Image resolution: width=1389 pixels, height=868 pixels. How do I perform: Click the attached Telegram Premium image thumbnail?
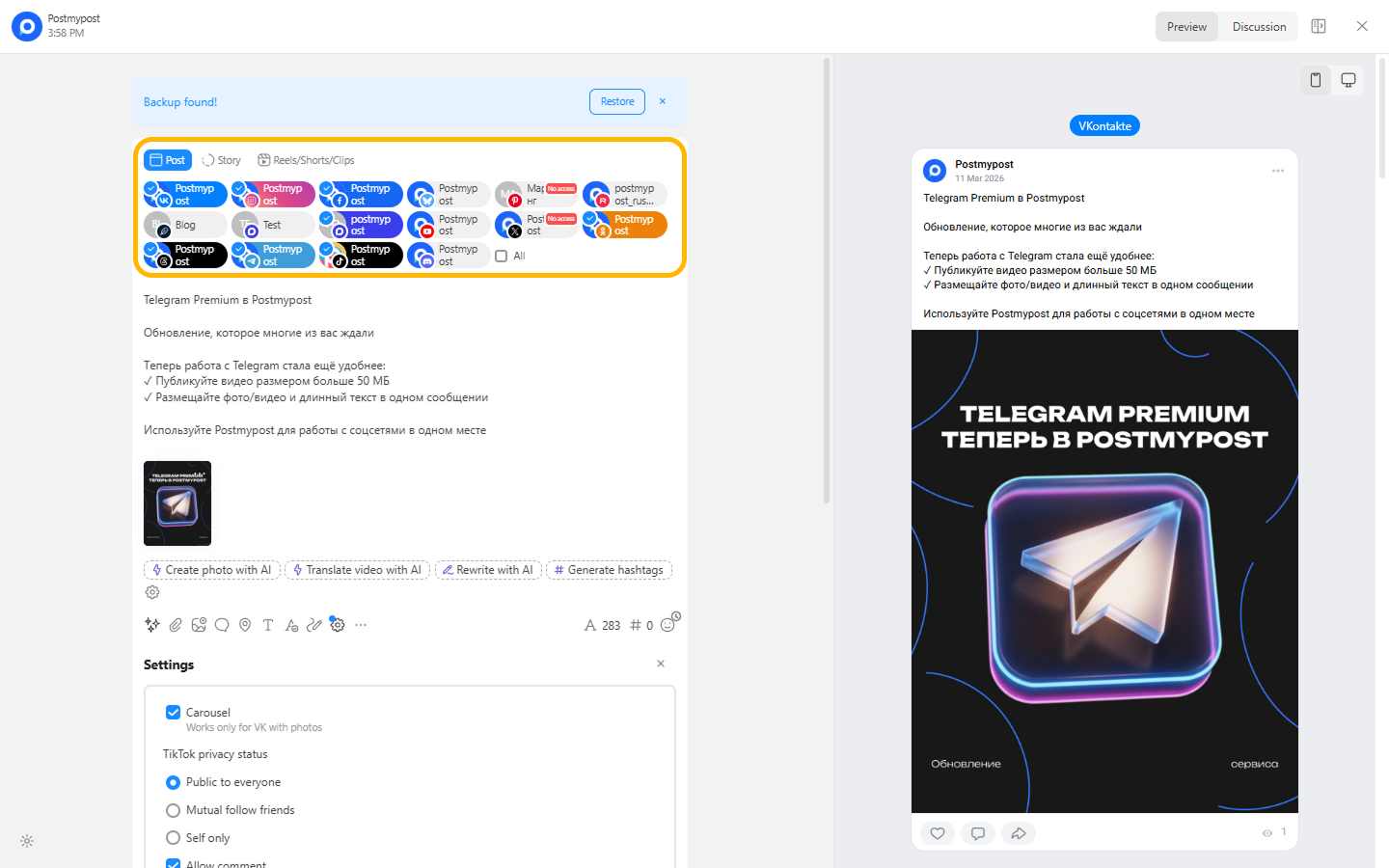177,503
